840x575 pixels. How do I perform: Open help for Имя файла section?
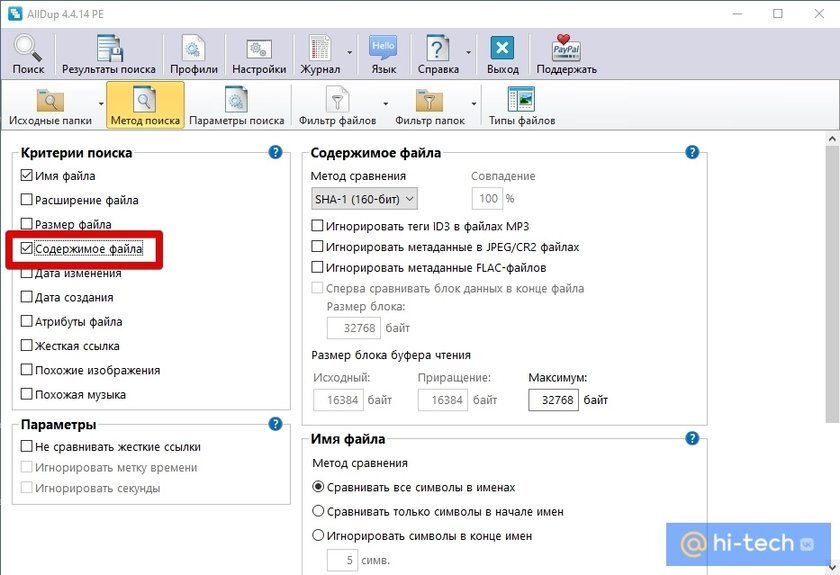point(692,438)
